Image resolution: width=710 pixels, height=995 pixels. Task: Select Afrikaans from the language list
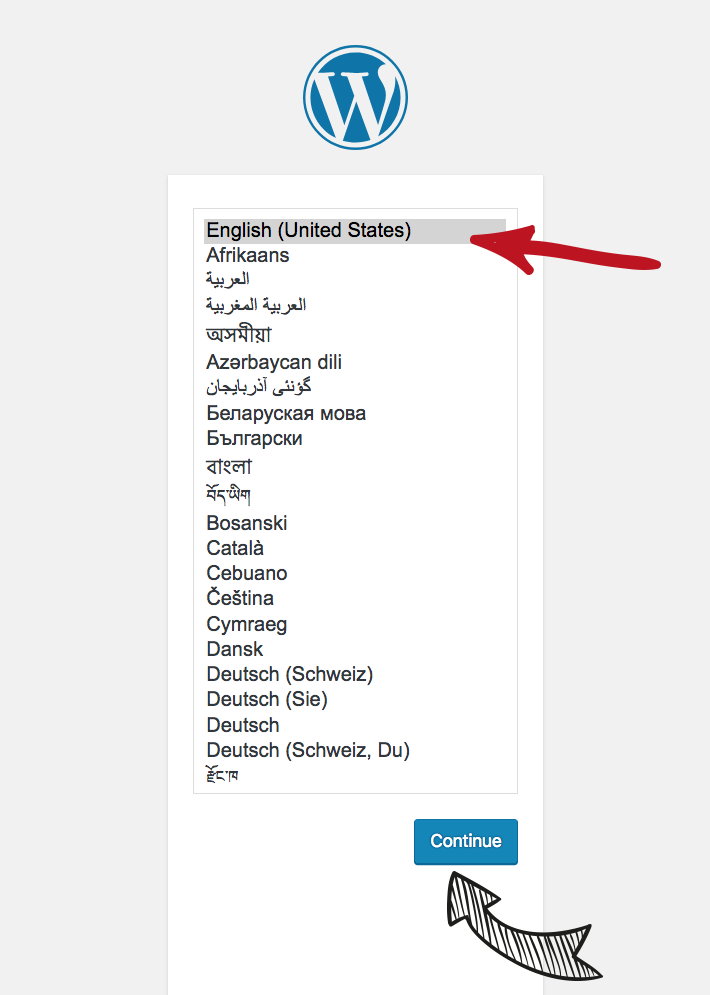(x=248, y=255)
